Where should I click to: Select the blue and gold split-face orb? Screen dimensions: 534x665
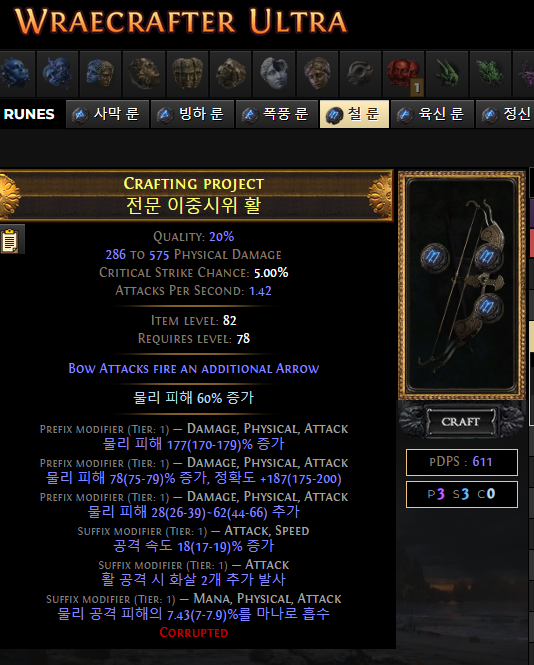101,74
